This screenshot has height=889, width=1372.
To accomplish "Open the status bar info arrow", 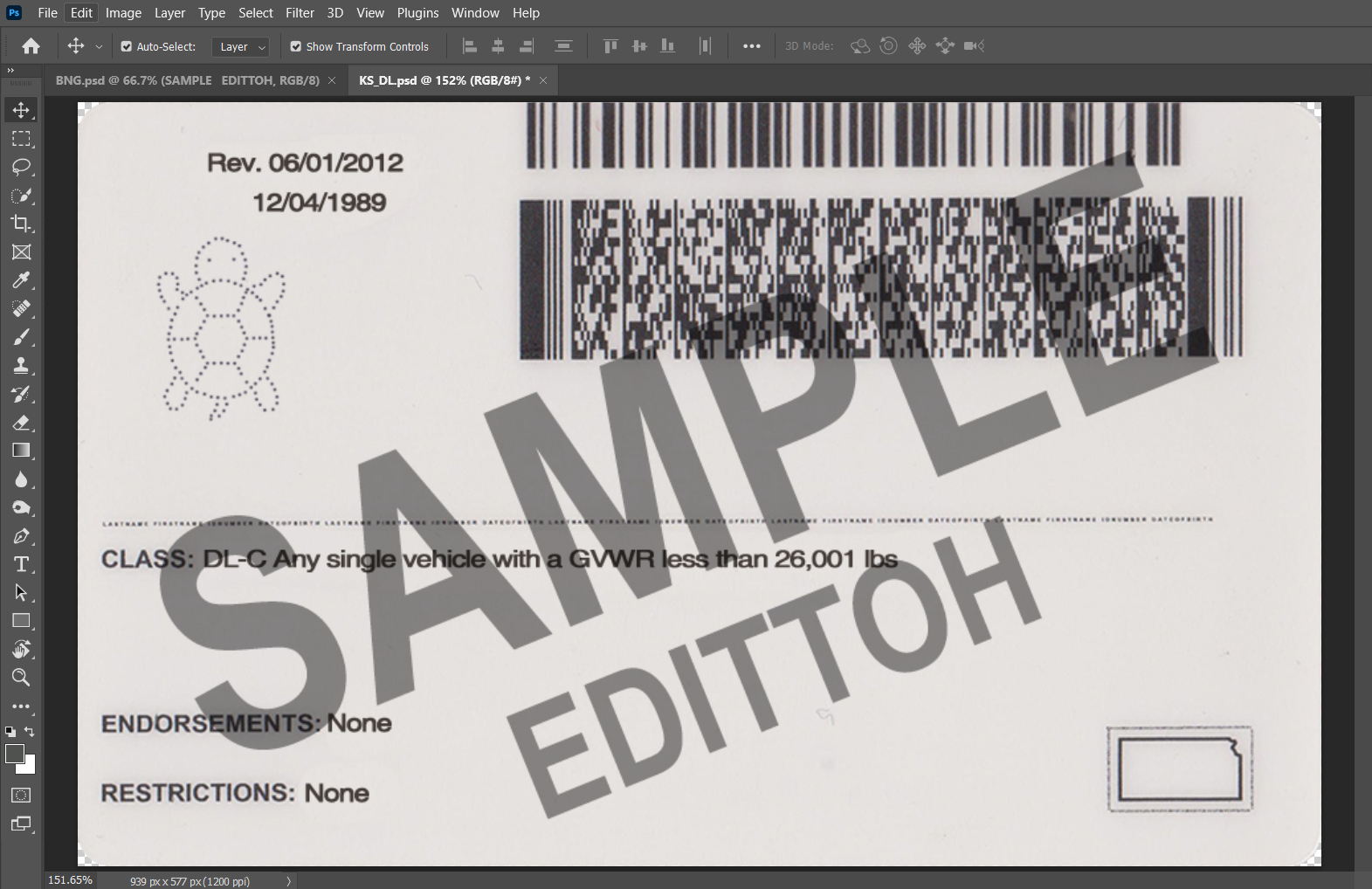I will pyautogui.click(x=289, y=881).
